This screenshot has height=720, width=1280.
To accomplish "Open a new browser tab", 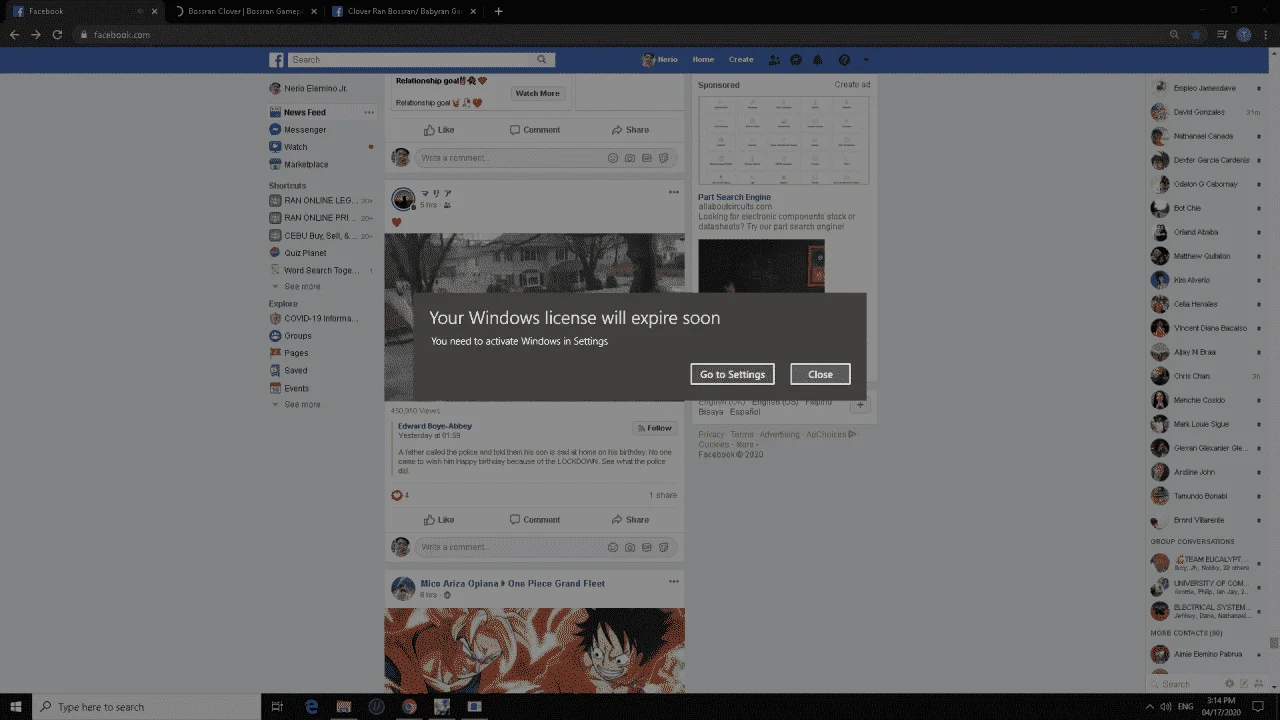I will (x=499, y=11).
